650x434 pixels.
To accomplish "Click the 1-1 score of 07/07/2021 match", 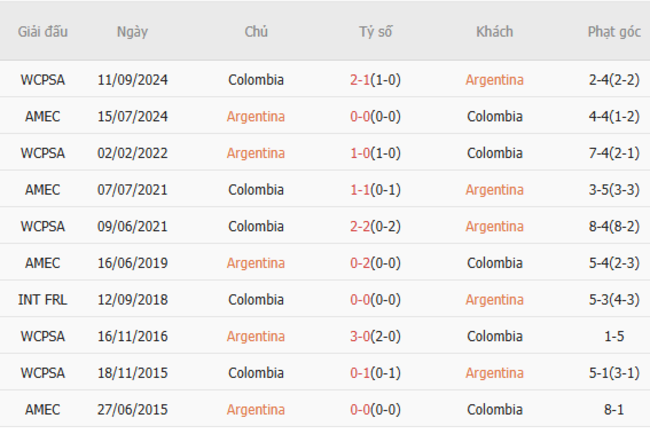I will 360,190.
